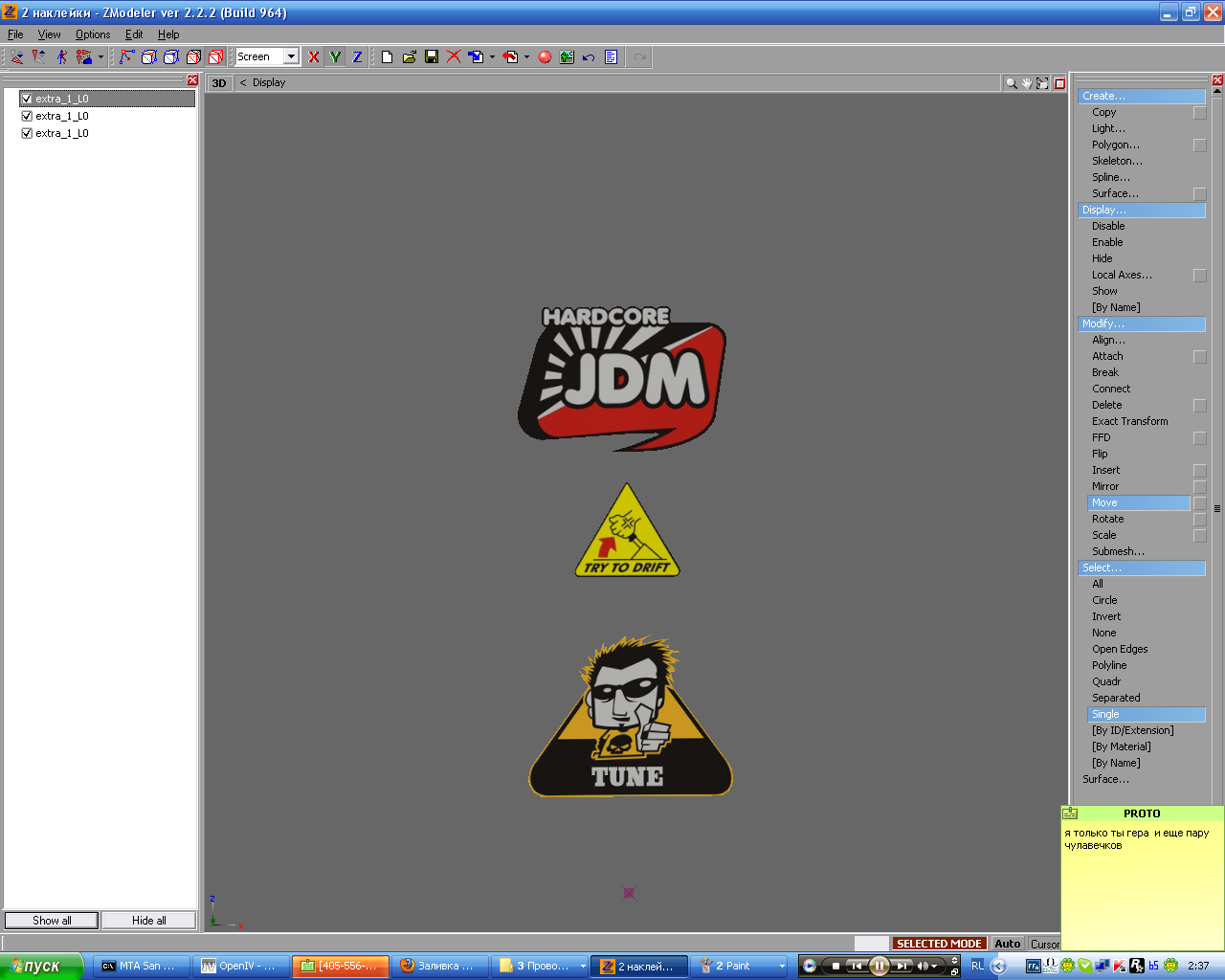This screenshot has width=1225, height=980.
Task: Toggle the option box next to Local Axes
Action: click(x=1199, y=276)
